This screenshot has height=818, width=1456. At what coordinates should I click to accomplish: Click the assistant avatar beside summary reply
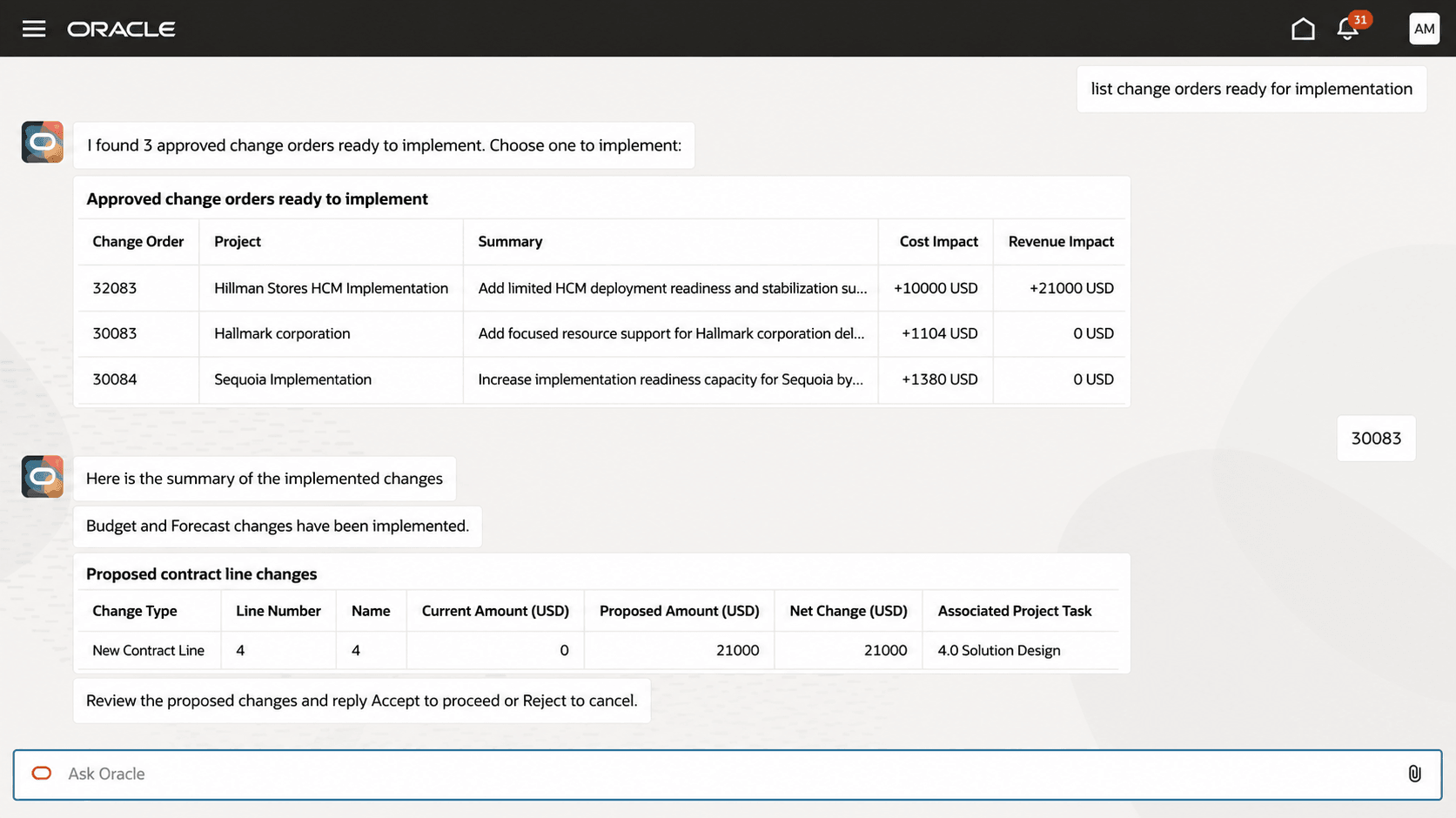coord(43,476)
